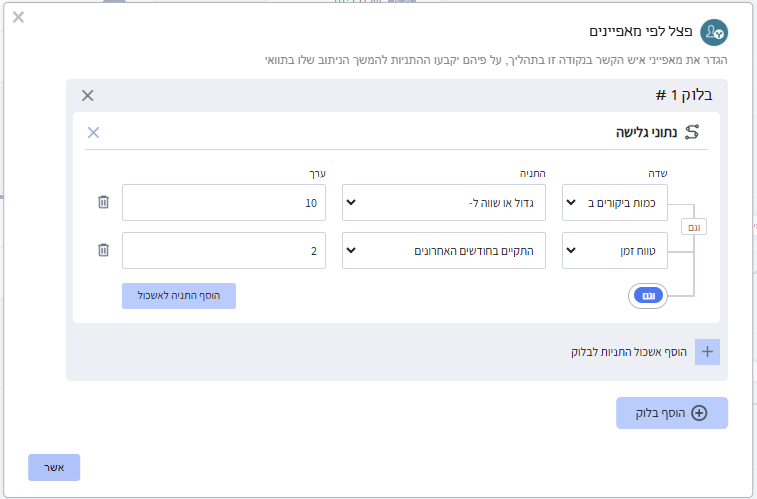Click plus icon to add condition cluster
This screenshot has width=757, height=499.
pyautogui.click(x=707, y=352)
